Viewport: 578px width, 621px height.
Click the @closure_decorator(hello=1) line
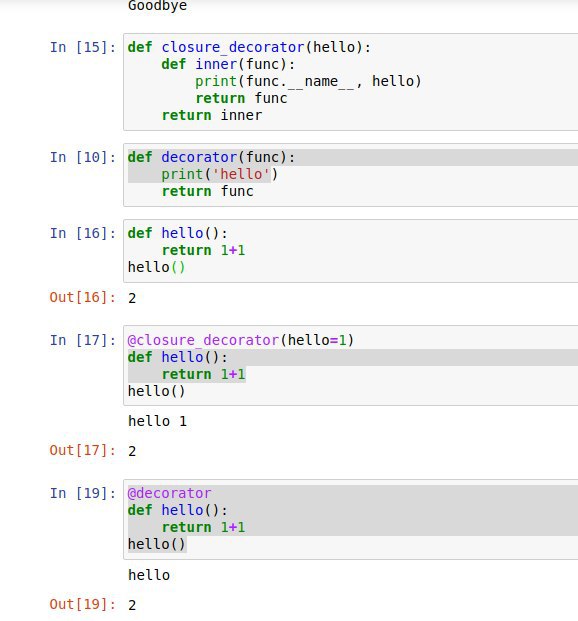240,340
